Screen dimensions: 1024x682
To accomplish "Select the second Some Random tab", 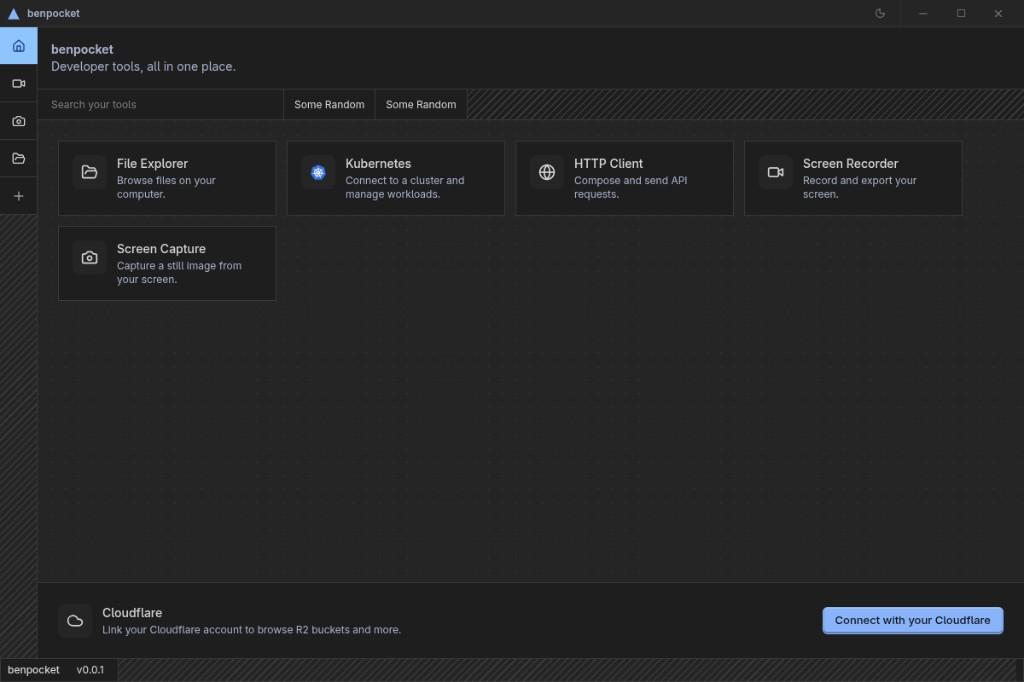I will click(421, 105).
